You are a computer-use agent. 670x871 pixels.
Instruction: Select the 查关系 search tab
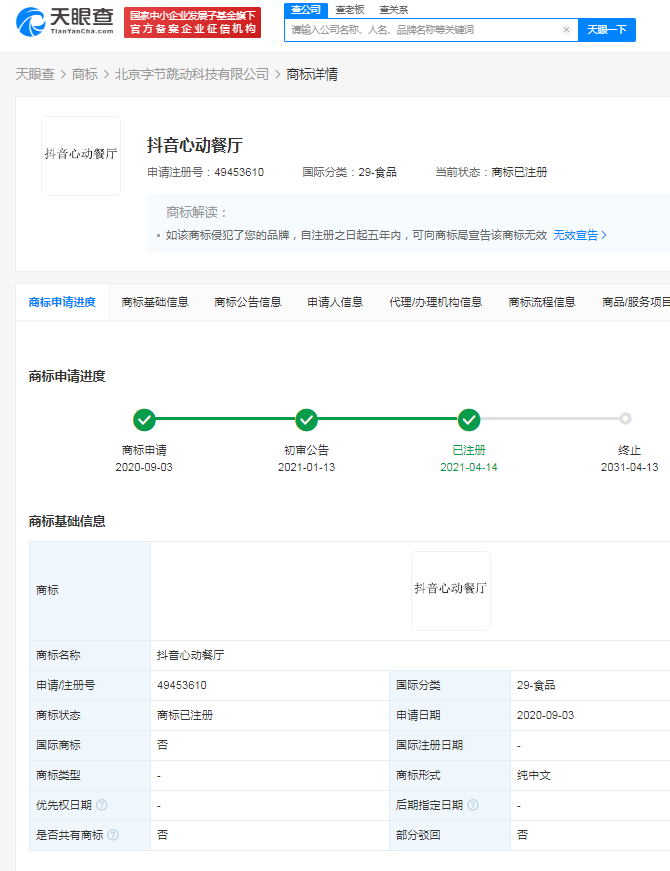point(394,9)
